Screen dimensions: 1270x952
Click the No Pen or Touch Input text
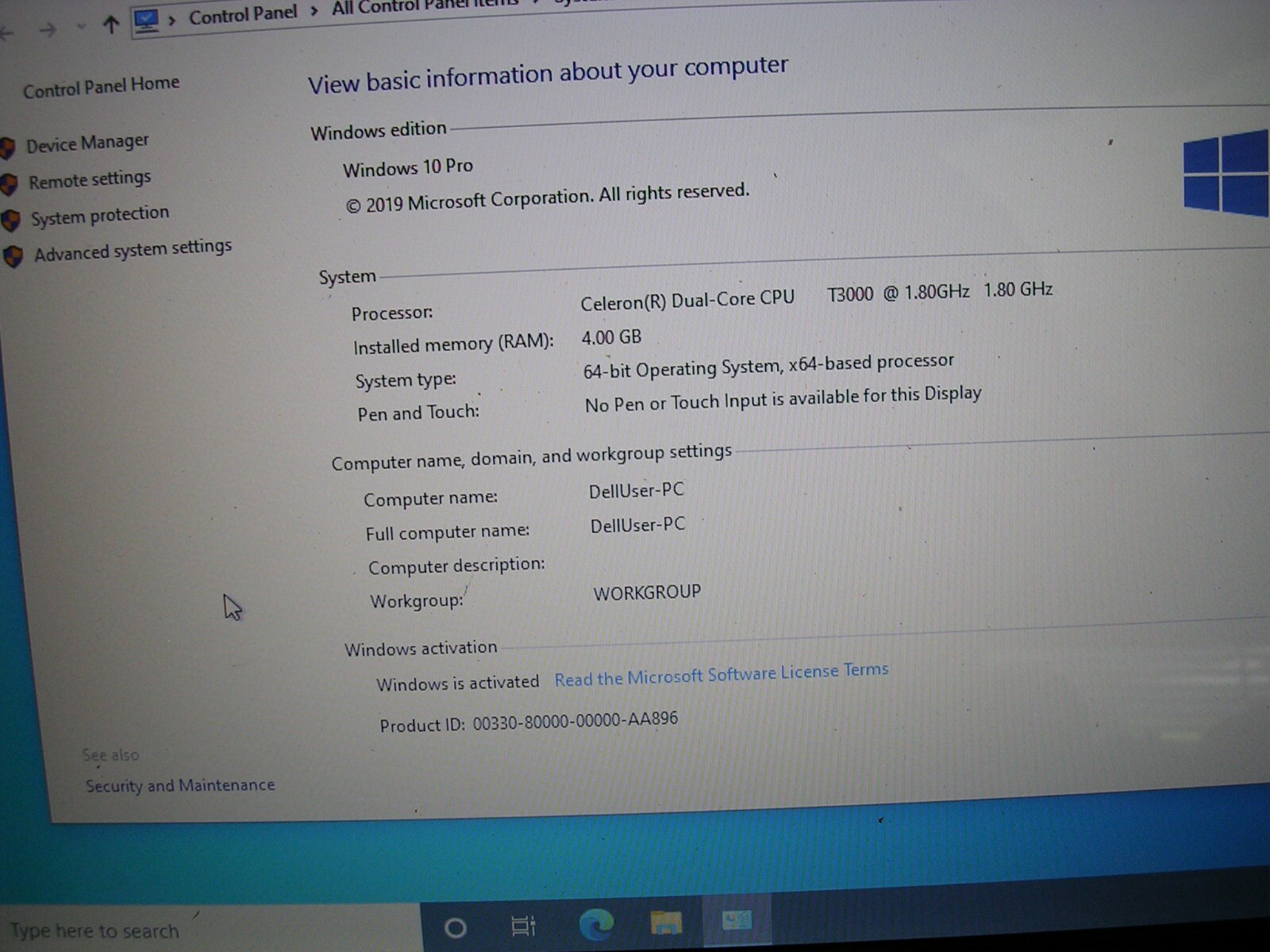[783, 399]
